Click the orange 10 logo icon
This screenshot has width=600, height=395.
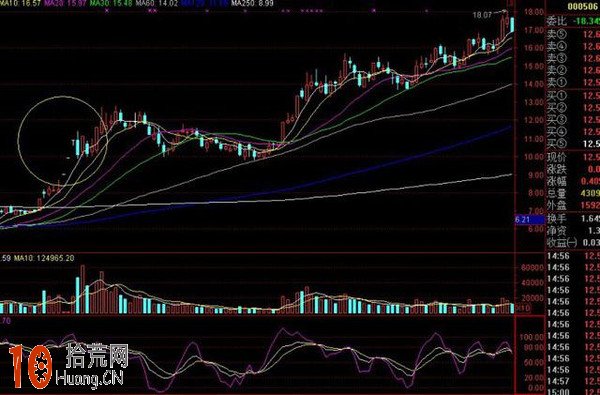click(30, 367)
